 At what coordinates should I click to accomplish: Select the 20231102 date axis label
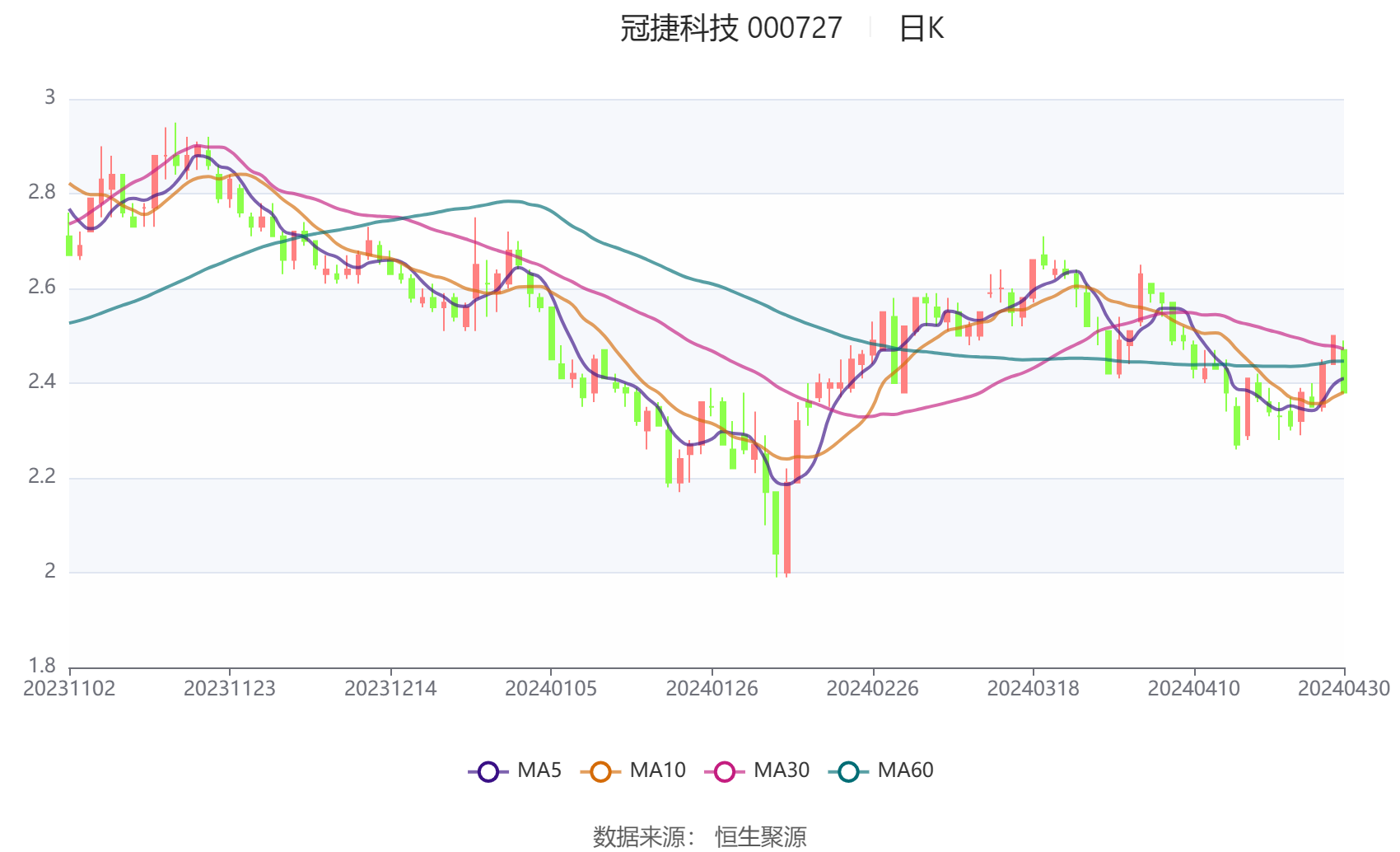click(69, 689)
